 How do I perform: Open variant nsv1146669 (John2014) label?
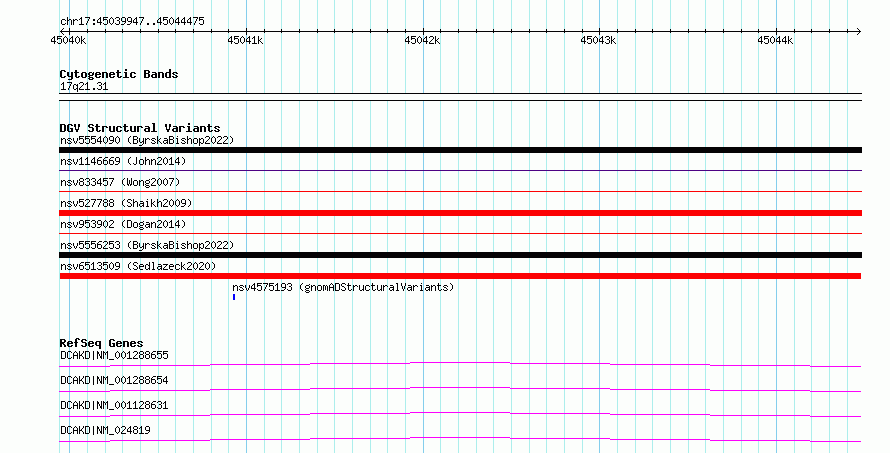point(123,161)
